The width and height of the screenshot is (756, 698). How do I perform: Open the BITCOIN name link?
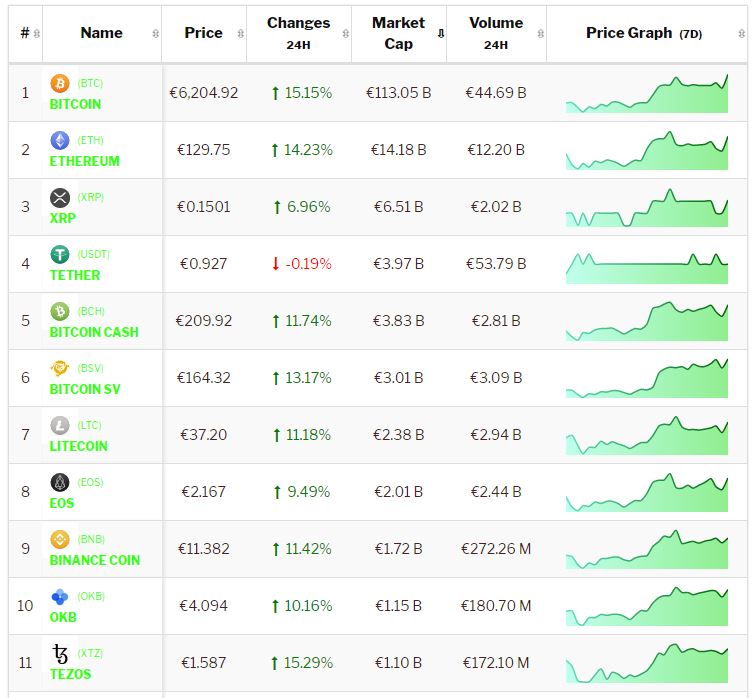(75, 104)
